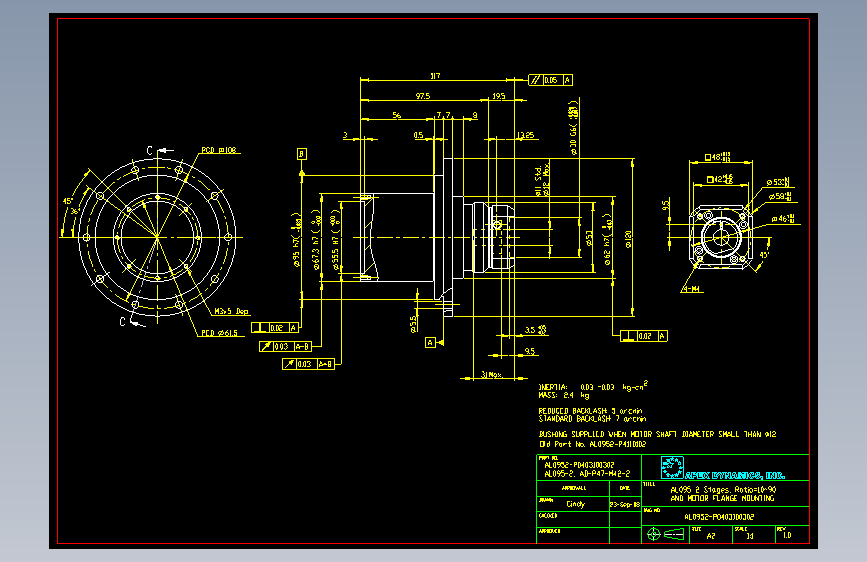This screenshot has width=867, height=562.
Task: Select the ⌀67.3 h7 diameter dimension
Action: click(316, 240)
